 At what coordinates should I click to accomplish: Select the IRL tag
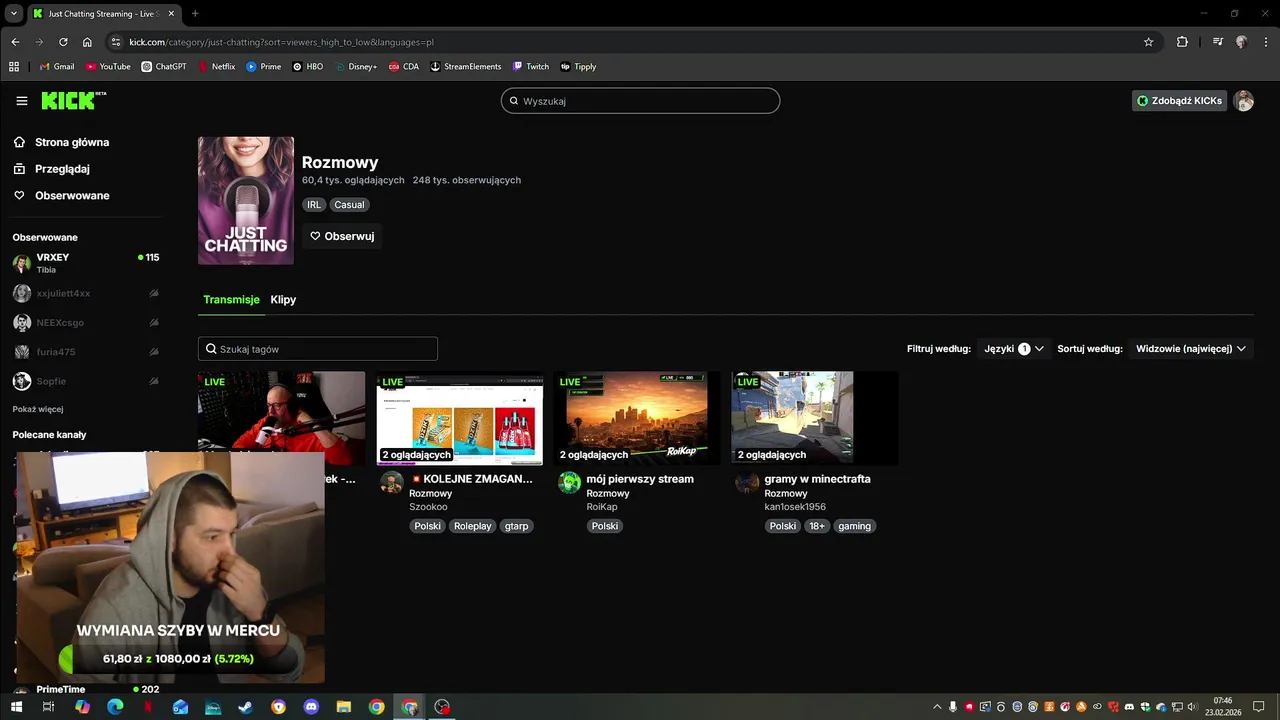pyautogui.click(x=314, y=205)
